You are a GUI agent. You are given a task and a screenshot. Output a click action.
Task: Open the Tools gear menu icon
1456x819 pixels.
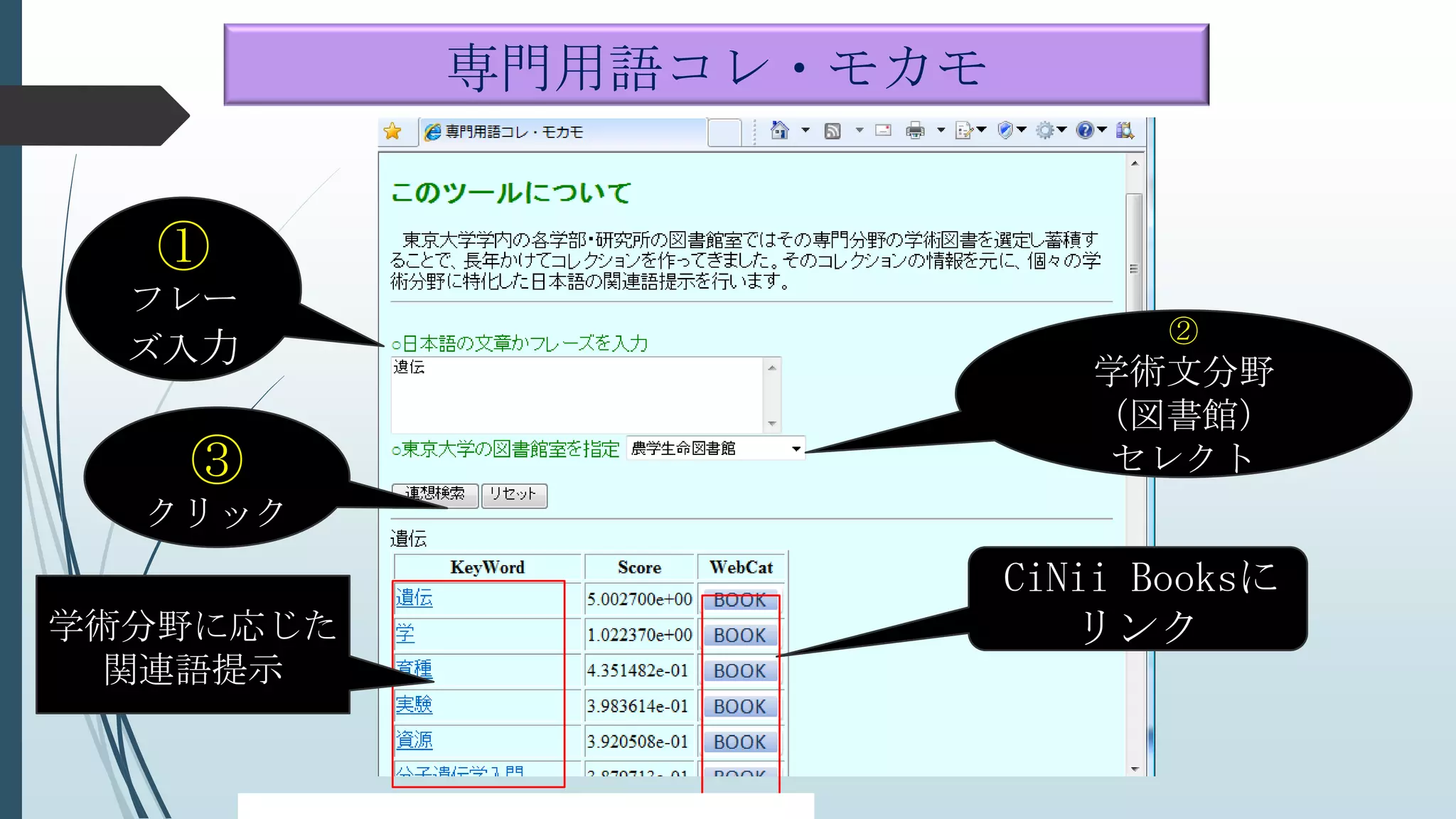click(1045, 130)
